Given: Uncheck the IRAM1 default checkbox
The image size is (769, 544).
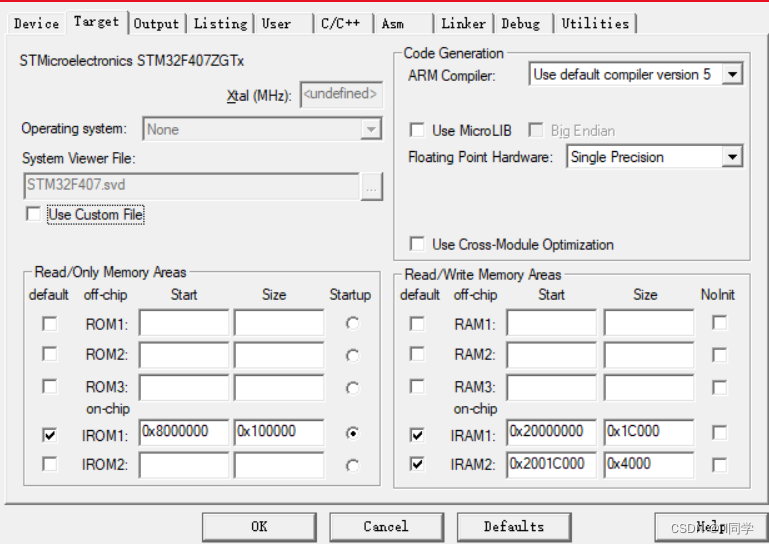Looking at the screenshot, I should point(417,435).
